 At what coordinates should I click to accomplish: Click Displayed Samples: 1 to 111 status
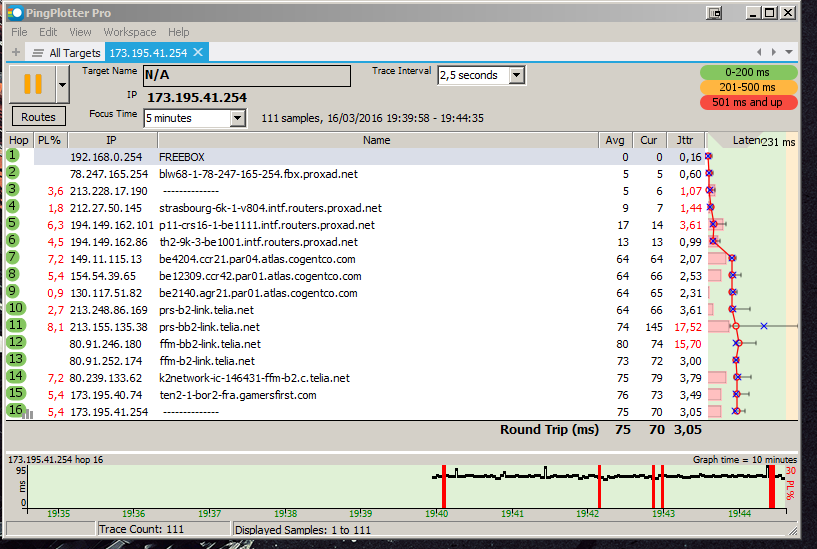[x=303, y=530]
